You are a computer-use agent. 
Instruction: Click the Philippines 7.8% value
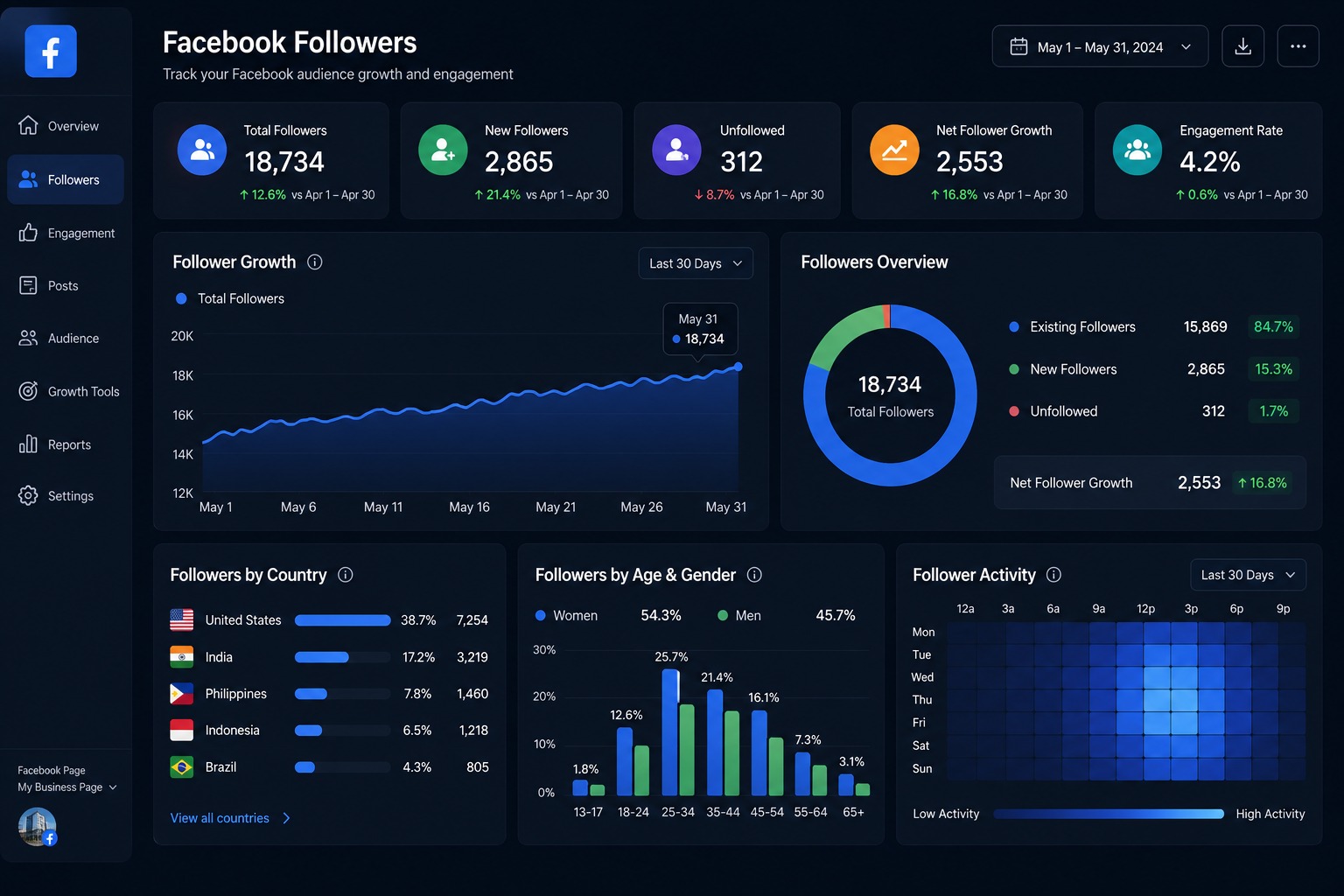[417, 694]
